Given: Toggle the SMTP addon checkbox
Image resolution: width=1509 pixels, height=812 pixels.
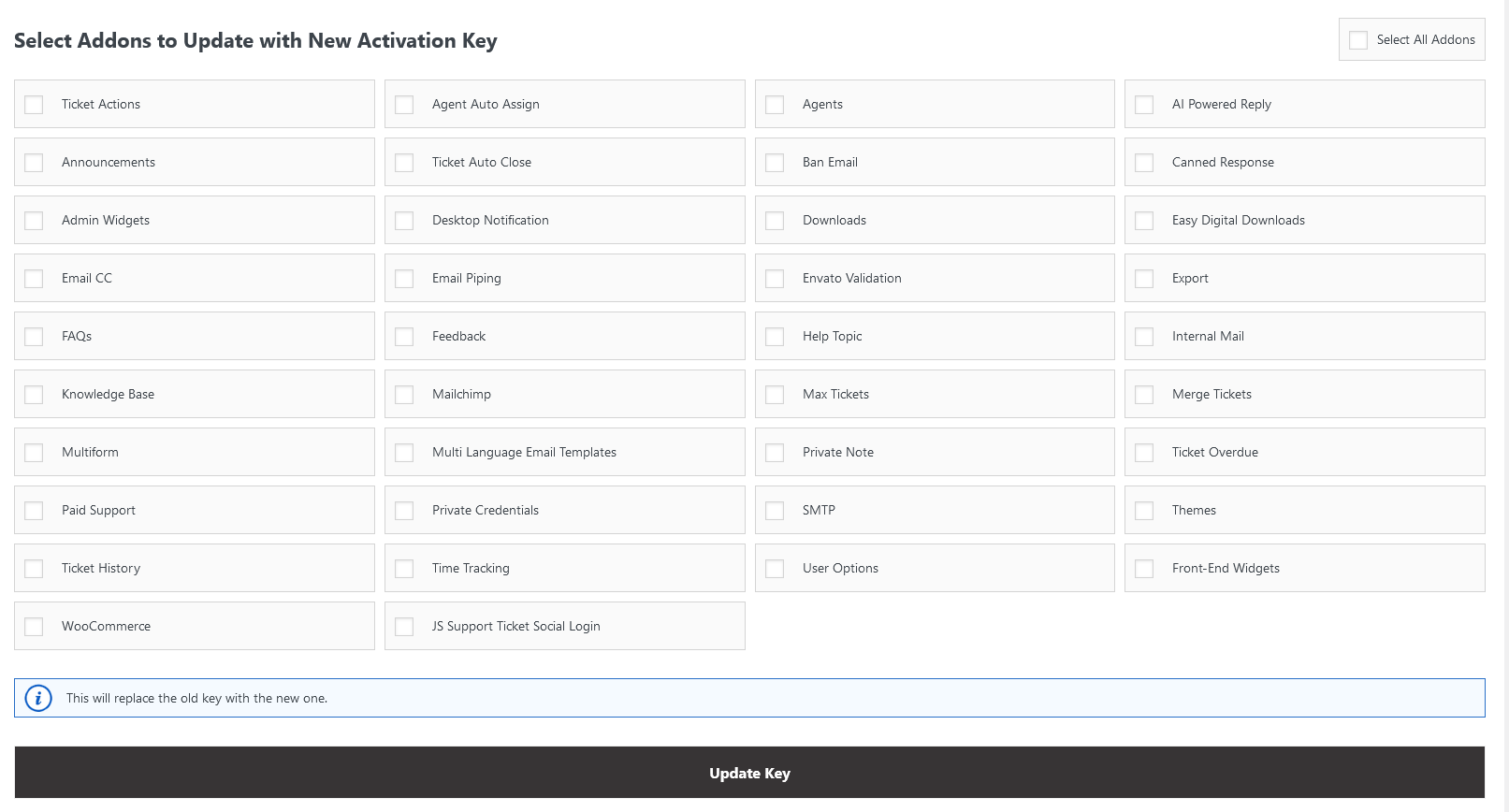Looking at the screenshot, I should [x=775, y=511].
